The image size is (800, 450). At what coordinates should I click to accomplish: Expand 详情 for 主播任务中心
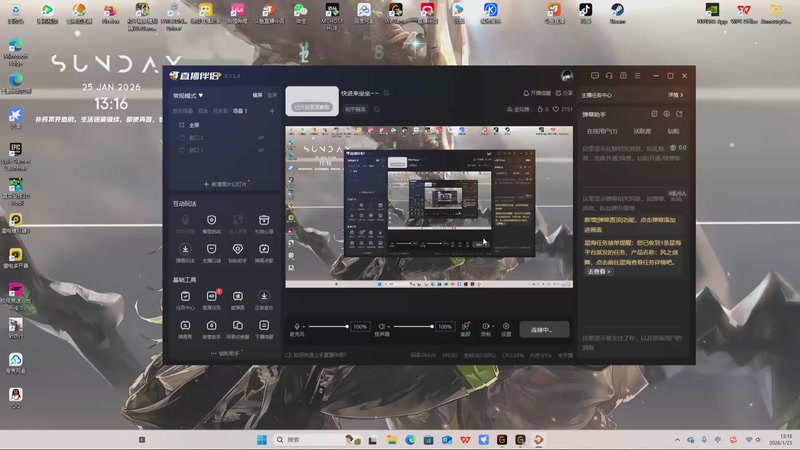click(x=676, y=95)
